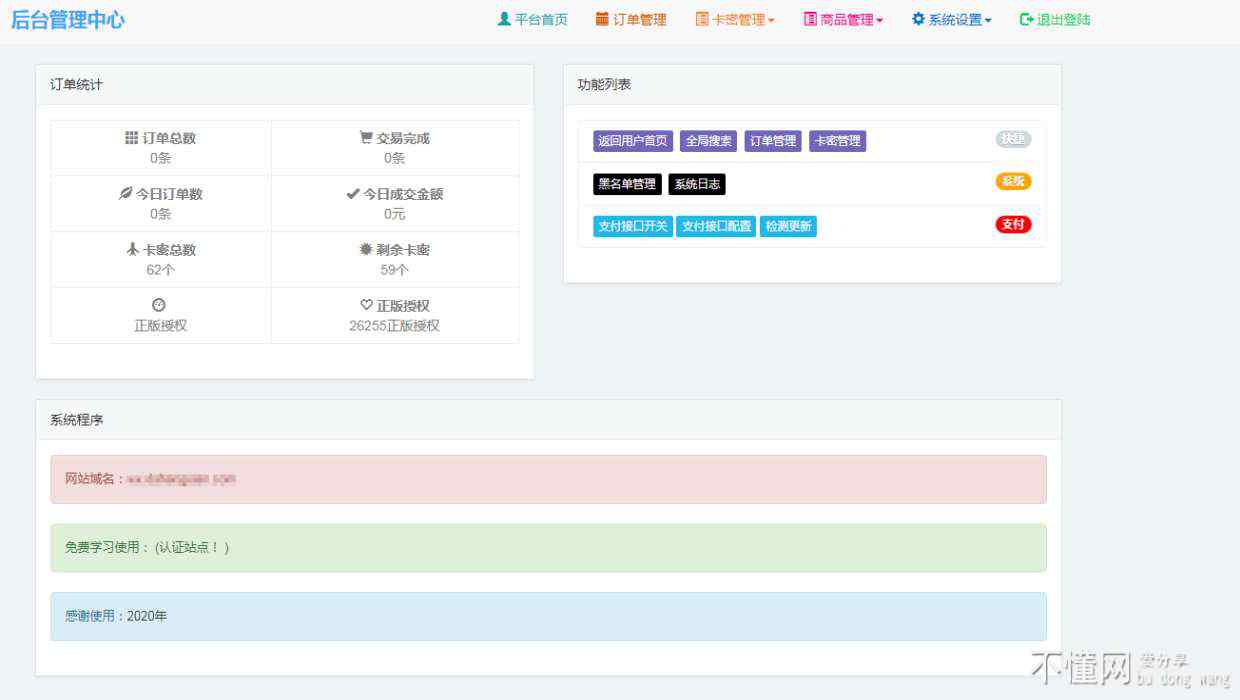Screen dimensions: 1240x700
Task: Click the purple 卡密管理 button
Action: (x=837, y=141)
